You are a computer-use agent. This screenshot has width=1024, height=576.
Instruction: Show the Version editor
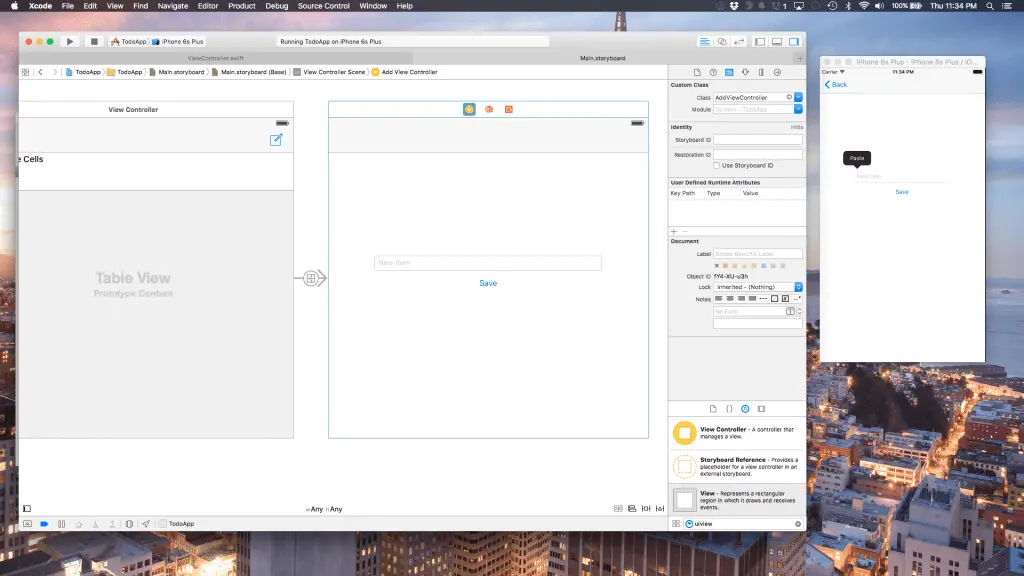coord(739,41)
